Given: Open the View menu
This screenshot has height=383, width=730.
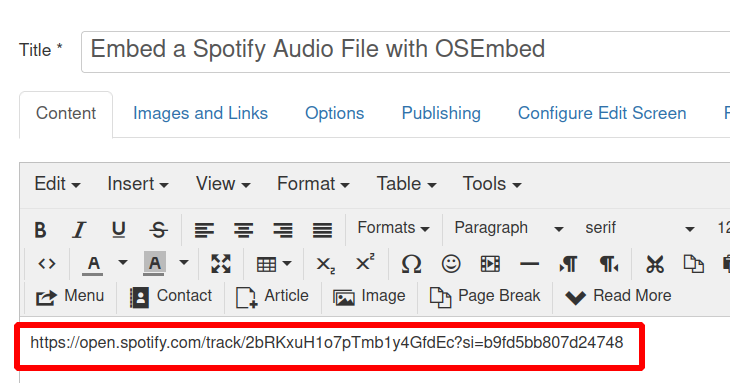Looking at the screenshot, I should point(223,184).
